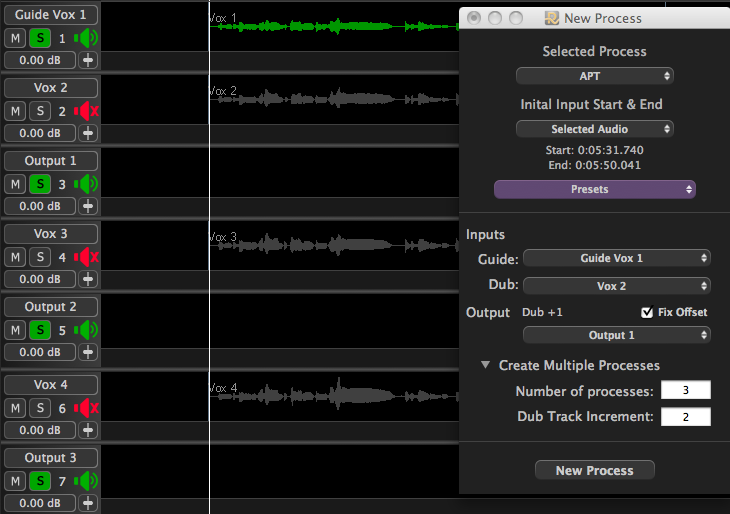Click the pan/level icon beside Guide Vox 1 gain
The height and width of the screenshot is (514, 730).
click(88, 60)
